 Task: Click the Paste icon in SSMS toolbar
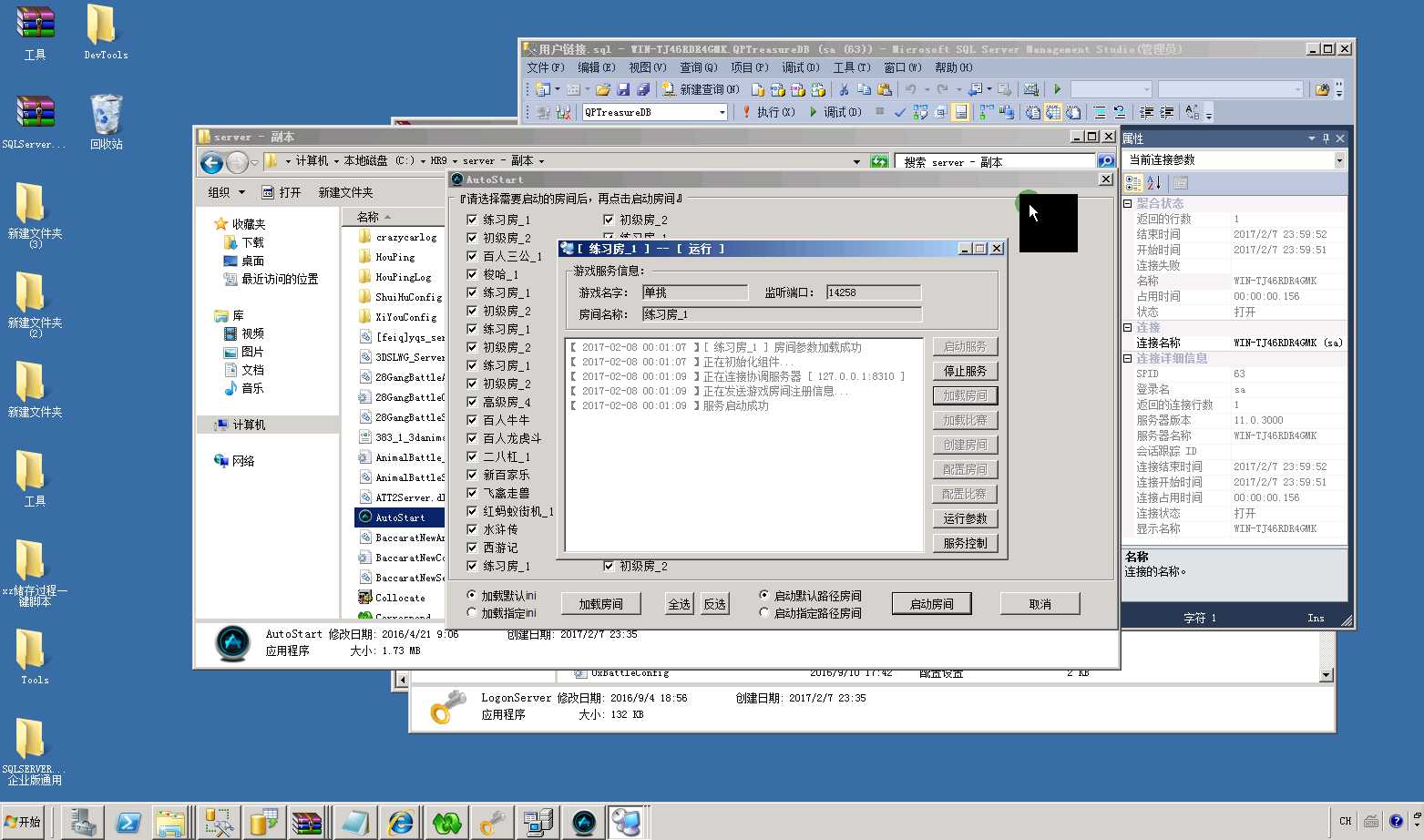884,89
